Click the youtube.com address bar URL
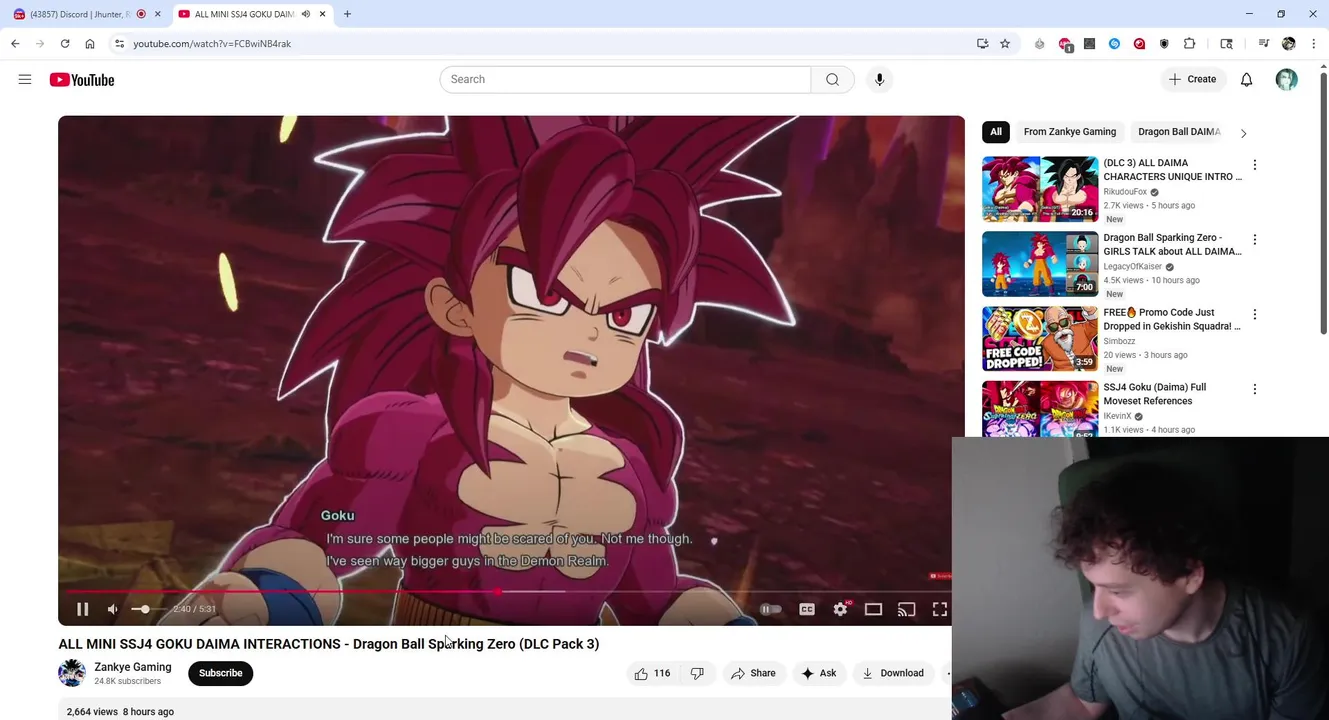The width and height of the screenshot is (1329, 720). pos(212,44)
